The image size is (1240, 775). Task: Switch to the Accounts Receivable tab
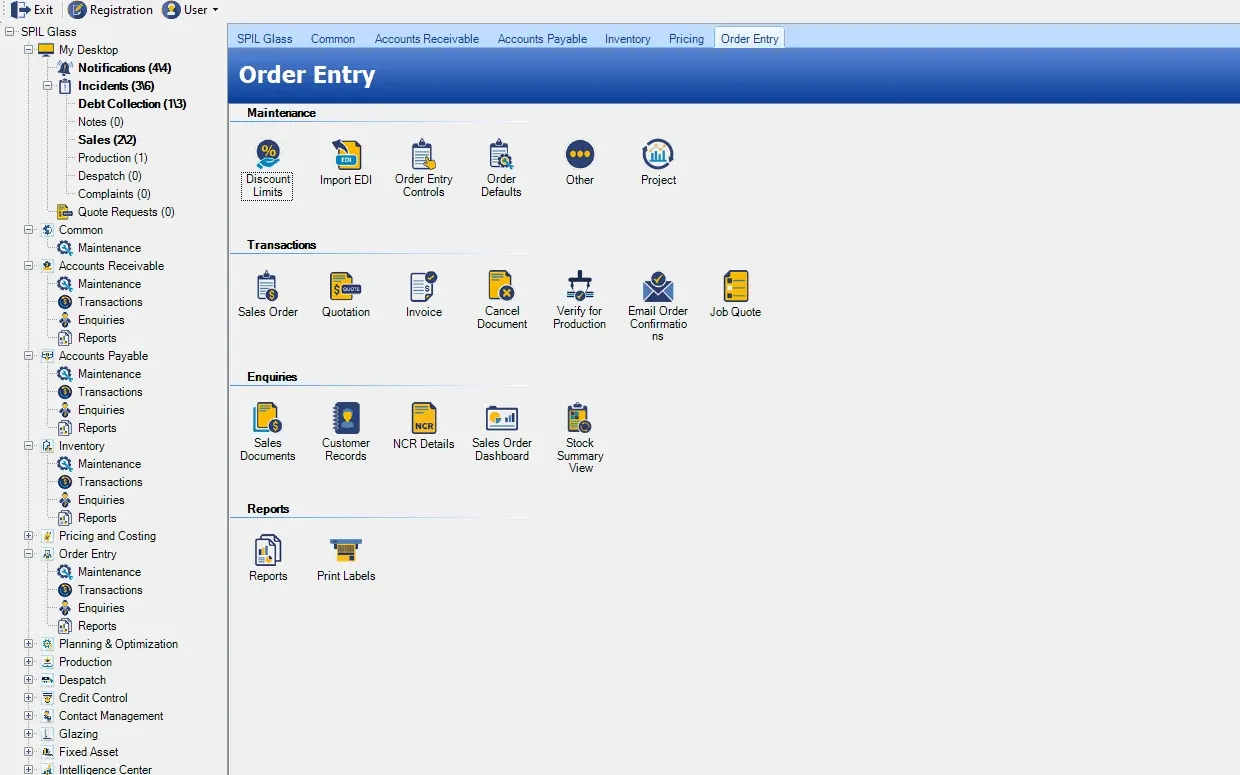click(427, 39)
